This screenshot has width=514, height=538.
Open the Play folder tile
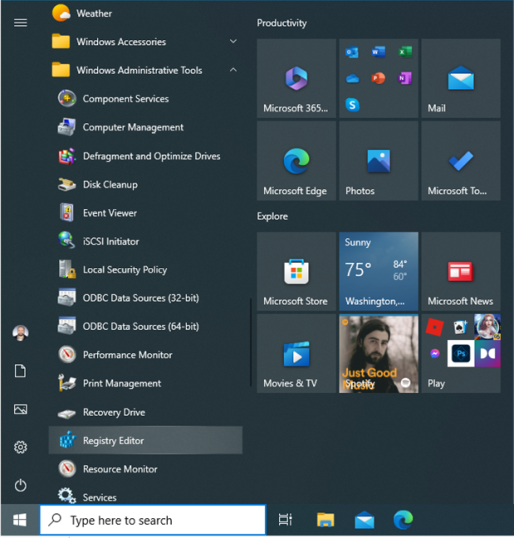pos(461,354)
